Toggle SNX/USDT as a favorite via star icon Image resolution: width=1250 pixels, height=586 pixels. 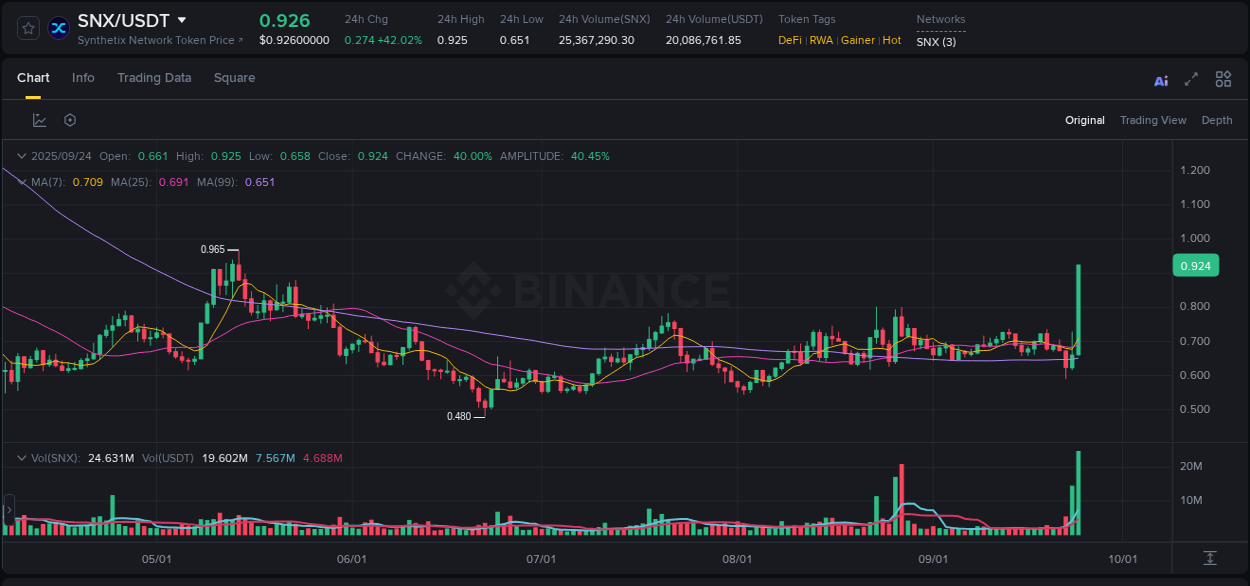[x=27, y=28]
